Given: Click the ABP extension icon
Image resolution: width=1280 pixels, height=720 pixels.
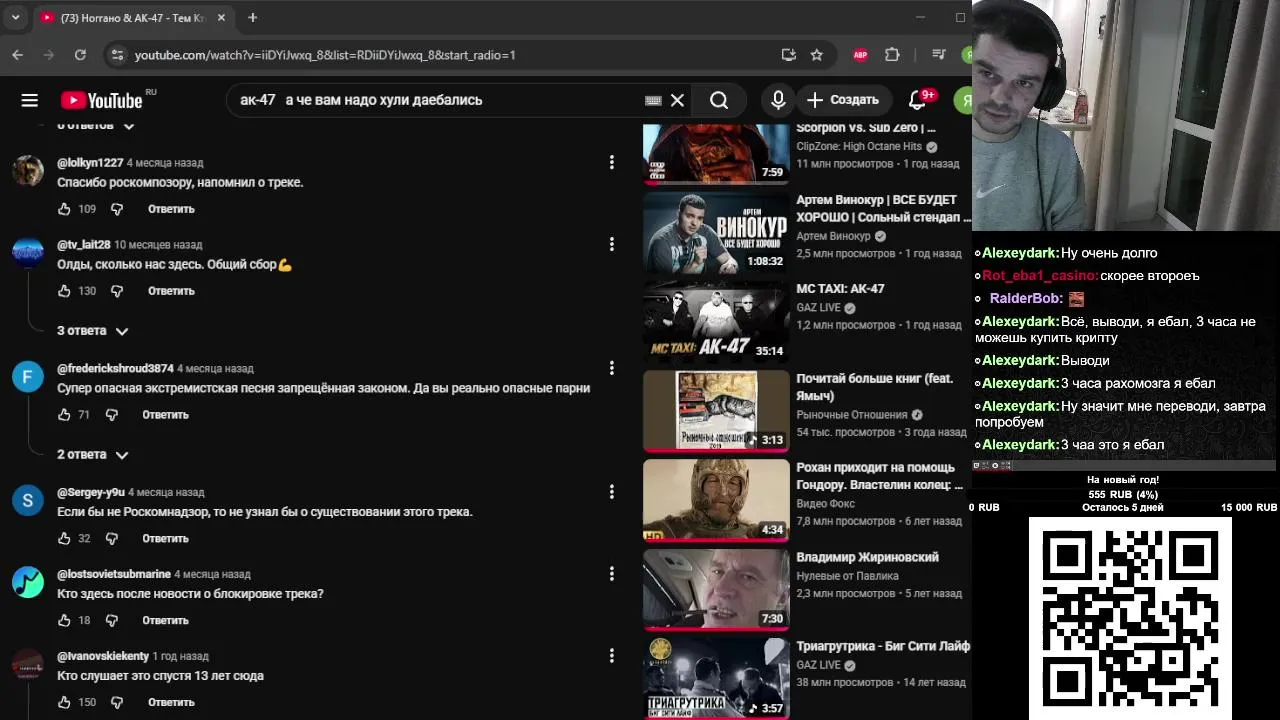Looking at the screenshot, I should point(860,55).
